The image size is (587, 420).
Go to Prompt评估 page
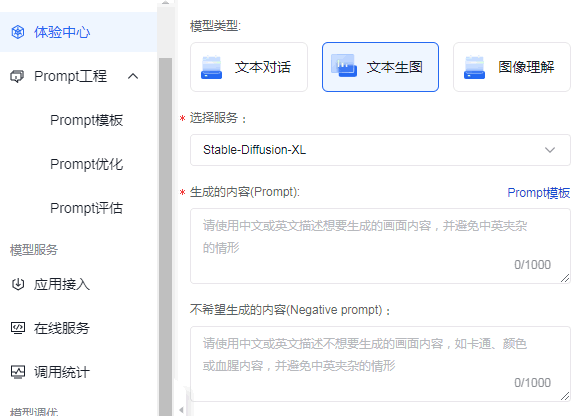[86, 208]
